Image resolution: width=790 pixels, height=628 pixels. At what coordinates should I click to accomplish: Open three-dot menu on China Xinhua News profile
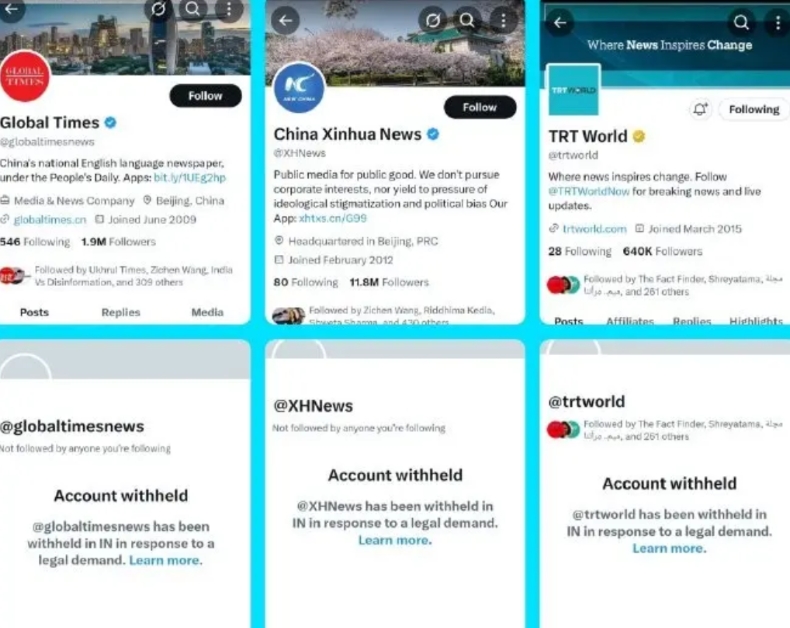(x=503, y=21)
